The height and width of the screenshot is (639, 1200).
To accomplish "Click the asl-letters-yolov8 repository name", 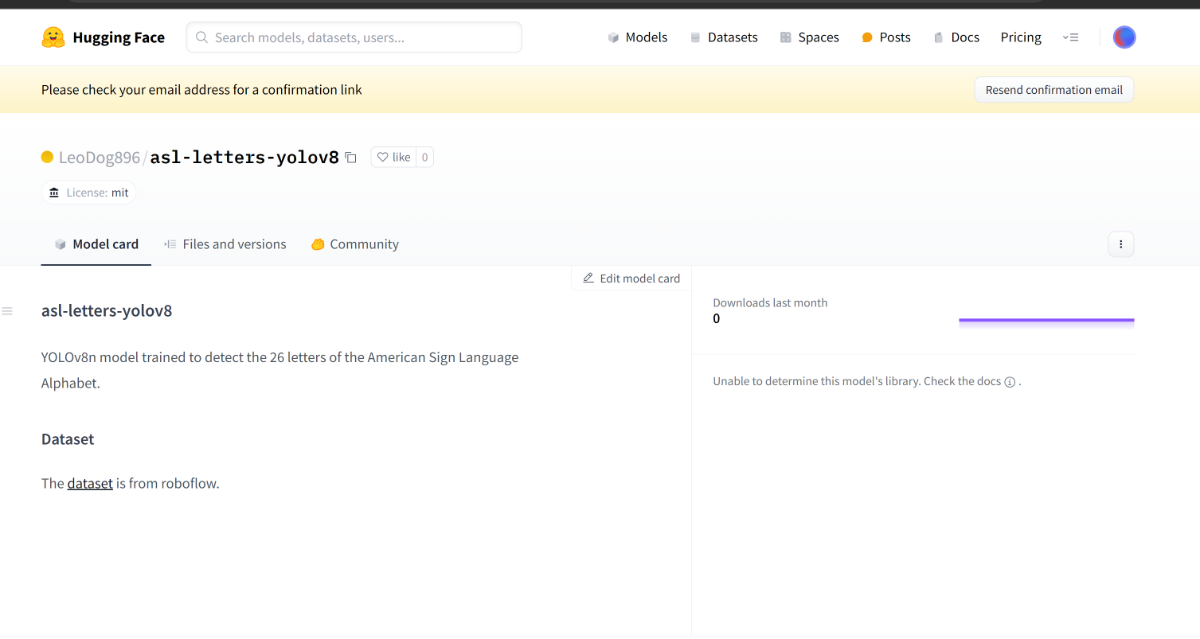I will tap(244, 157).
